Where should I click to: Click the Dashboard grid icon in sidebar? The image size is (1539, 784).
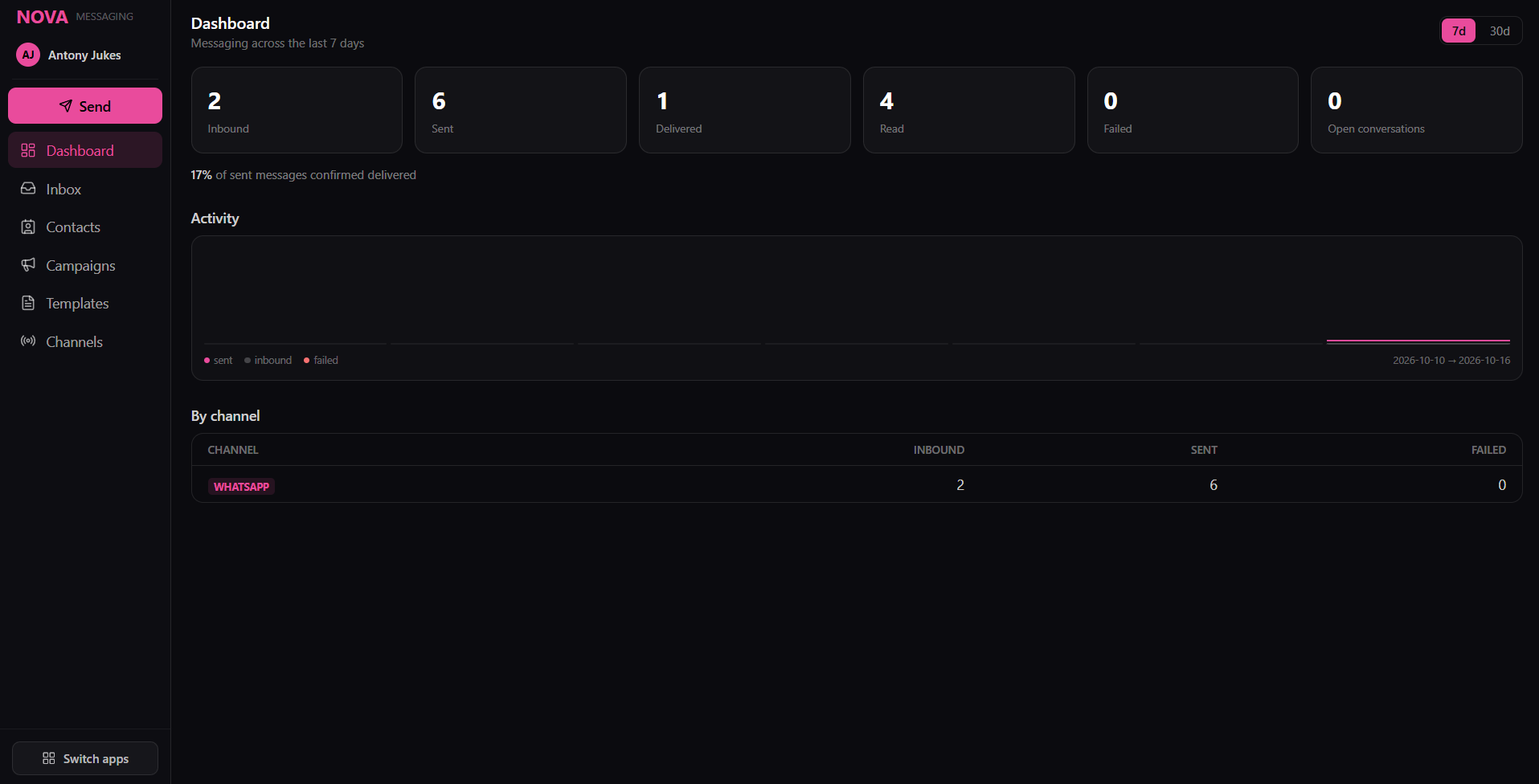tap(28, 150)
